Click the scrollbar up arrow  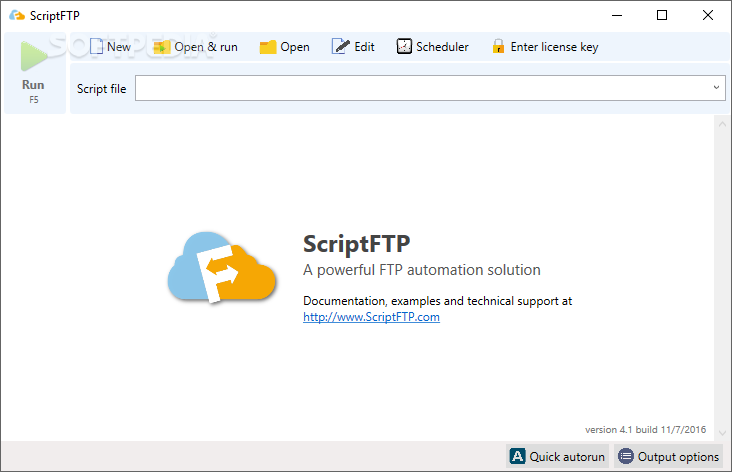click(x=722, y=124)
